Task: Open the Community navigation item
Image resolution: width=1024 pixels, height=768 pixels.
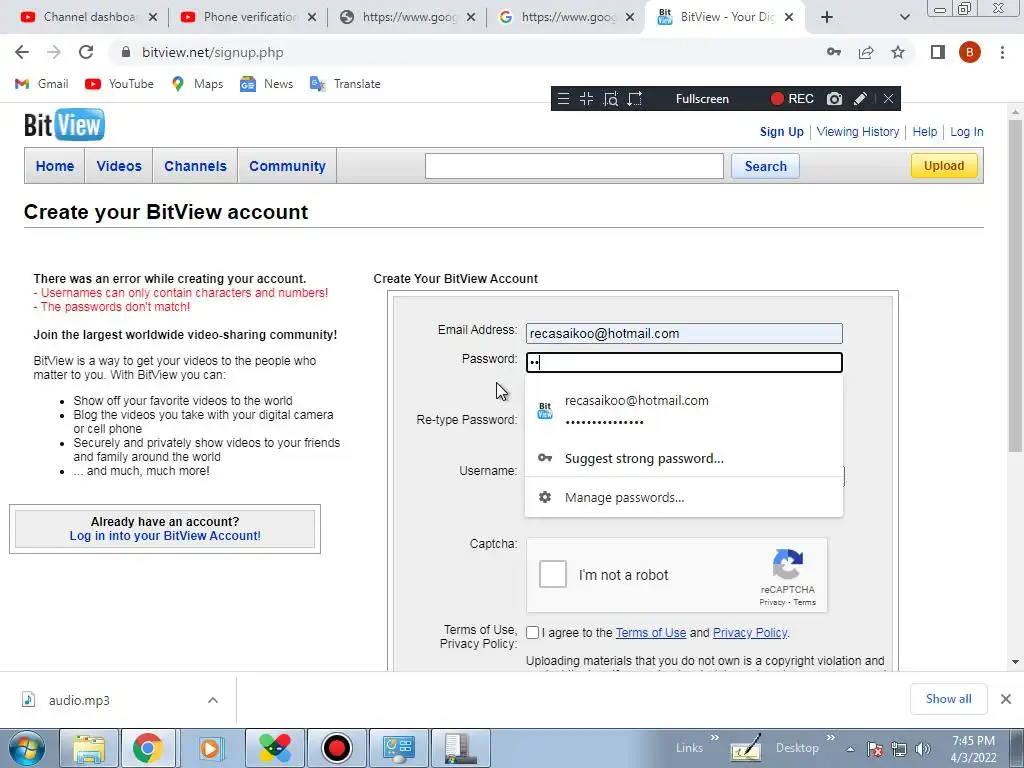Action: (x=287, y=166)
